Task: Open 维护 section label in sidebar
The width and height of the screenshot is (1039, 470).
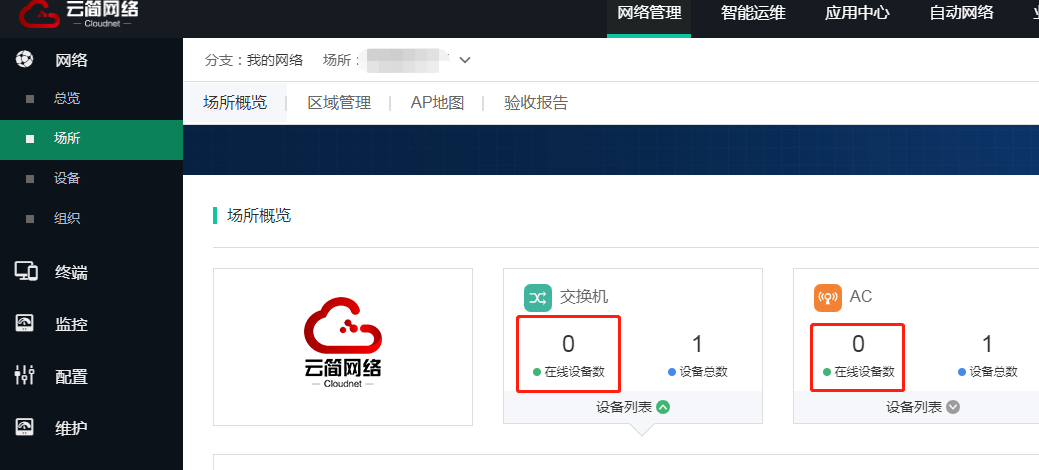Action: 72,428
